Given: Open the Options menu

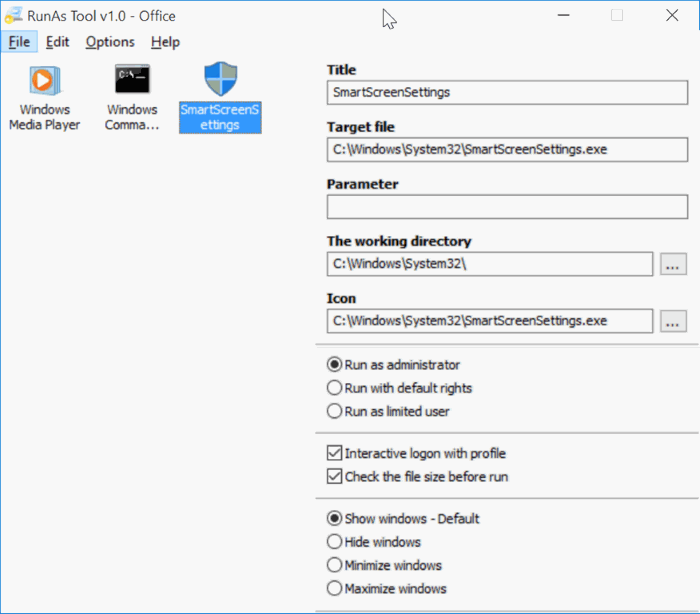Looking at the screenshot, I should pyautogui.click(x=110, y=42).
